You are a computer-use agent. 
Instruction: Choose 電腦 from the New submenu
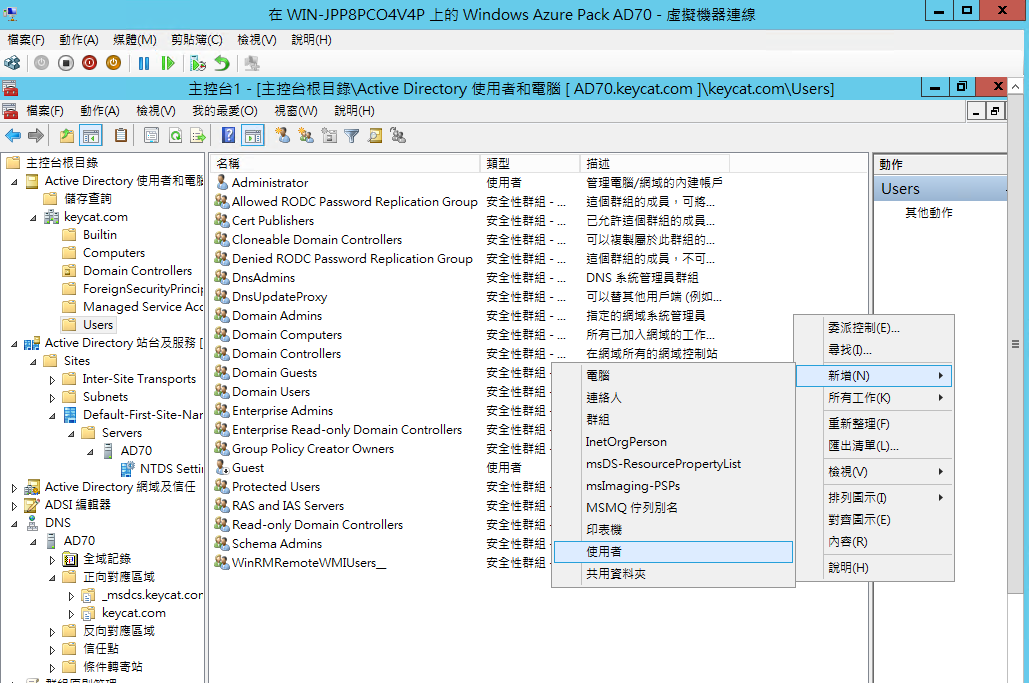pyautogui.click(x=673, y=375)
